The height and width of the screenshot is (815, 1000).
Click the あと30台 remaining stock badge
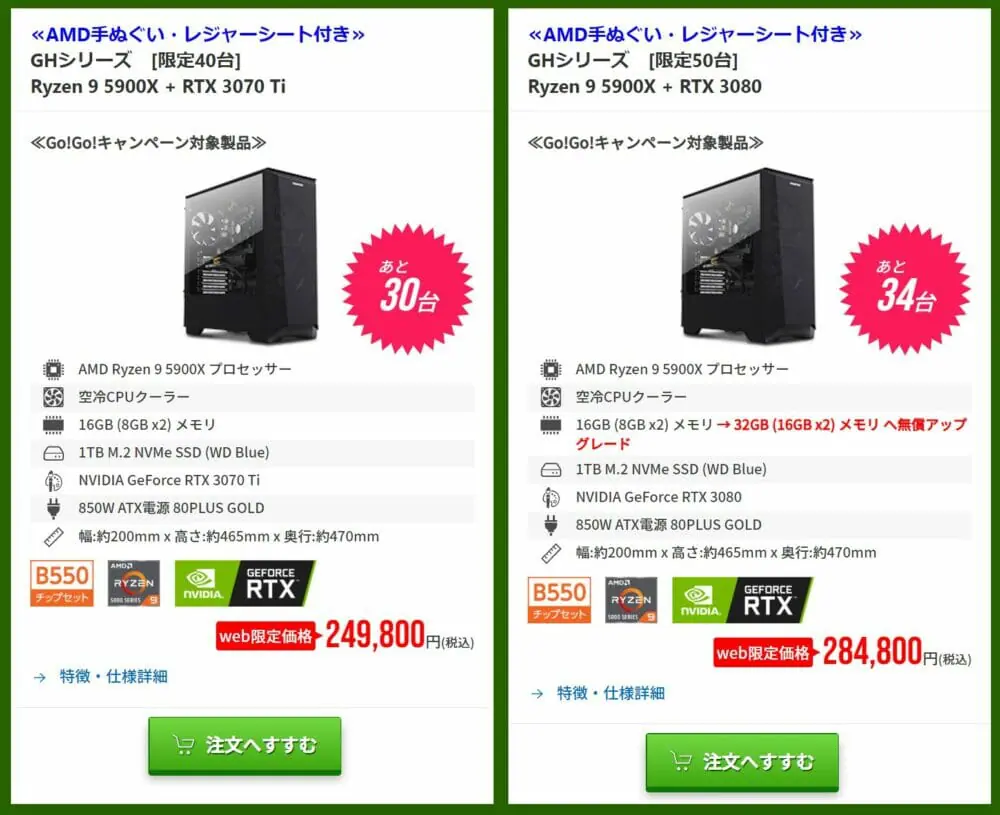click(408, 289)
